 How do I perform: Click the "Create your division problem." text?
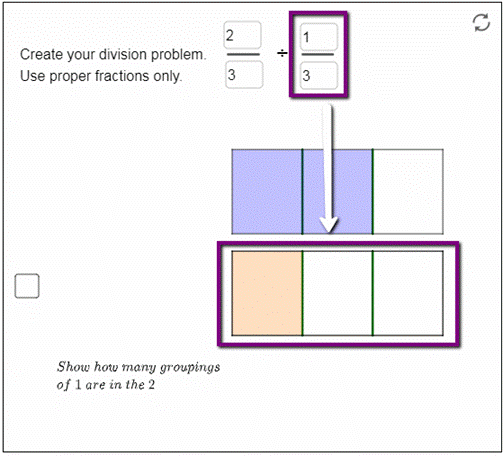113,54
